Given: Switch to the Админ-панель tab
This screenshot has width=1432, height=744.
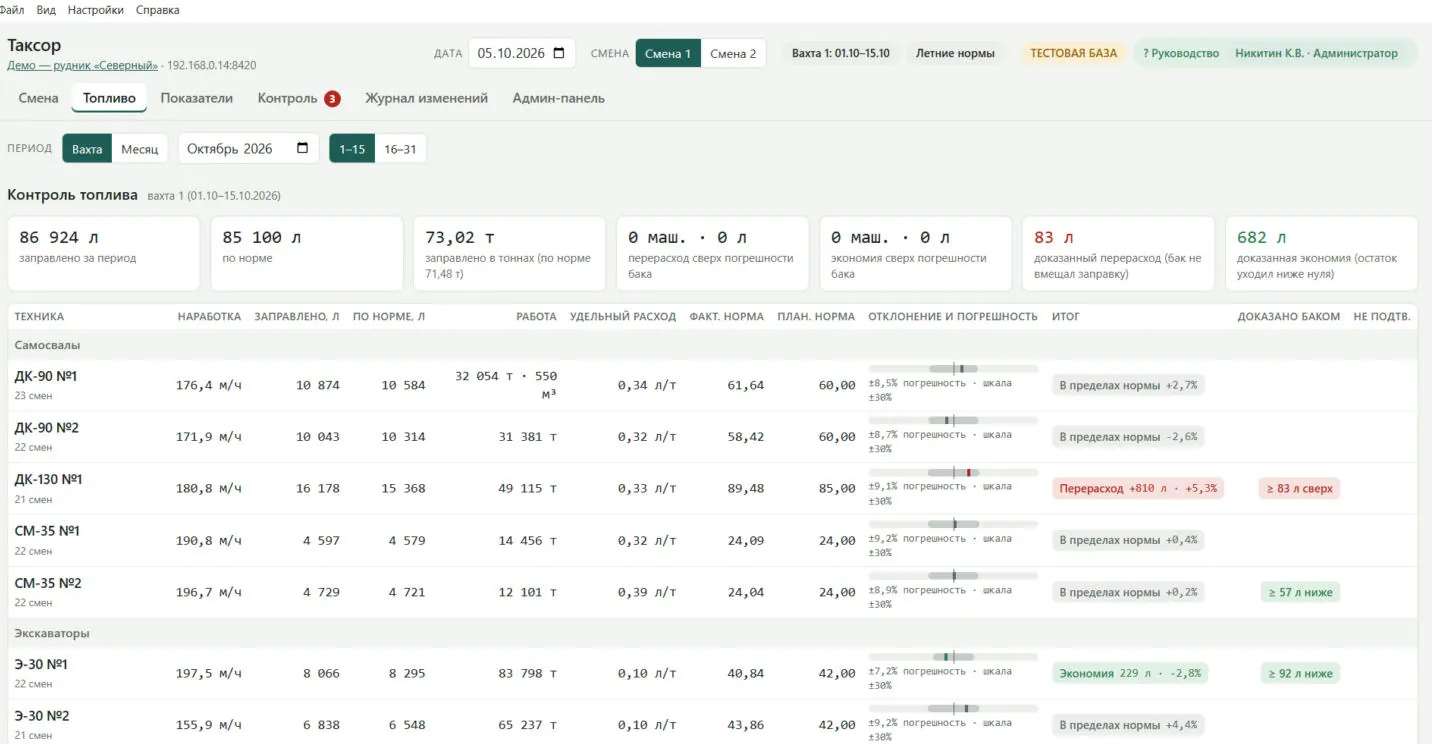Looking at the screenshot, I should pos(558,98).
